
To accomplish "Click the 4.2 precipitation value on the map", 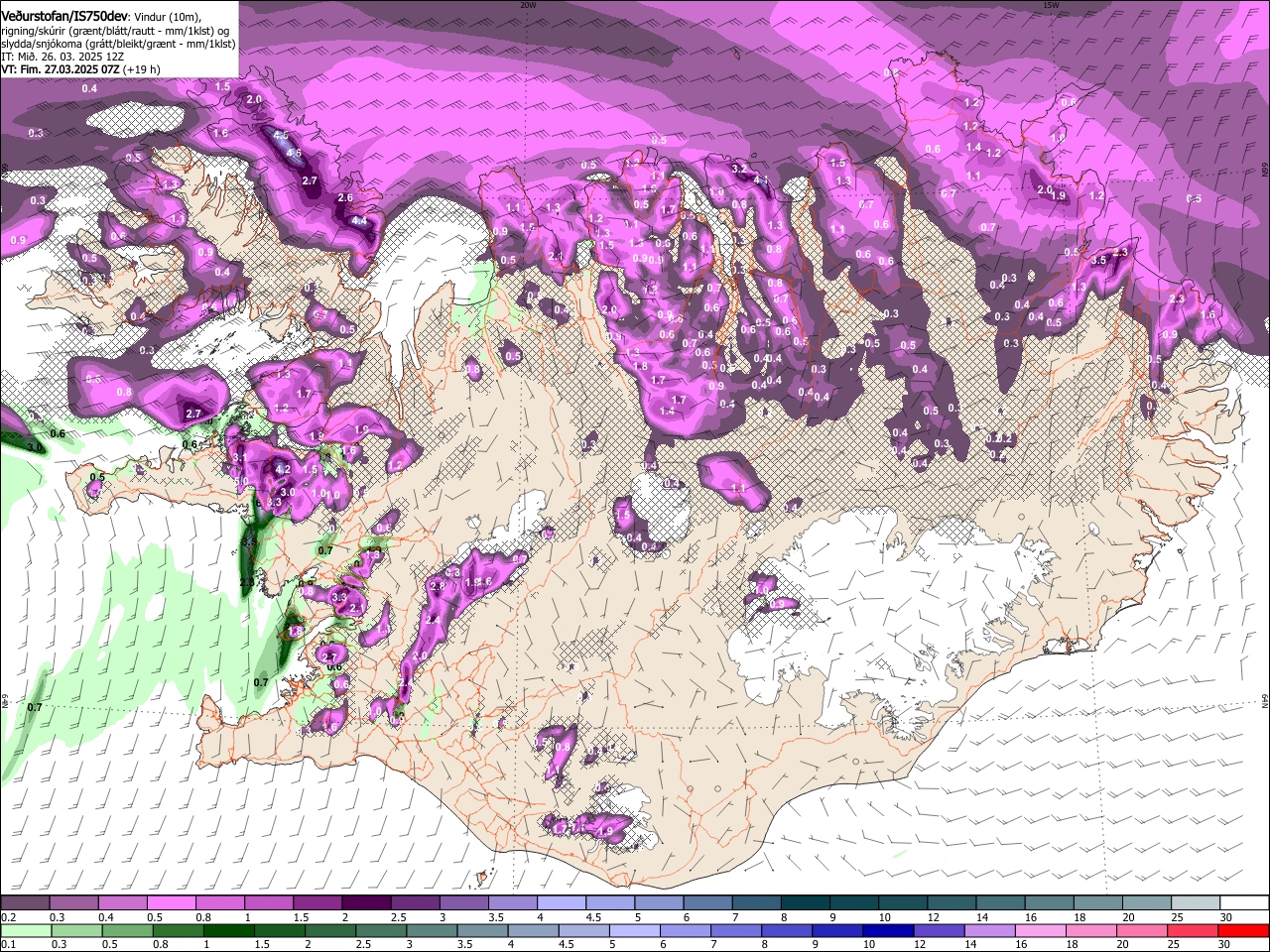I will pos(282,469).
